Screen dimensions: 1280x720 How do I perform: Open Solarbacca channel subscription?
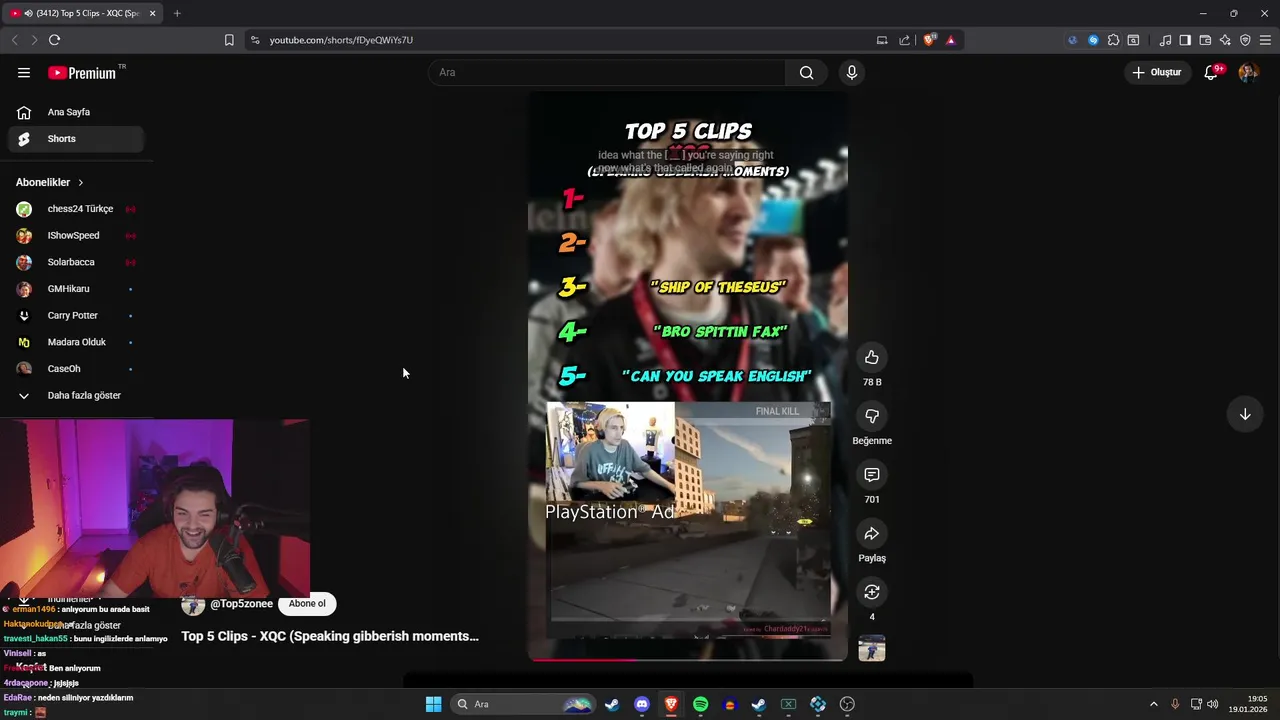(x=76, y=262)
